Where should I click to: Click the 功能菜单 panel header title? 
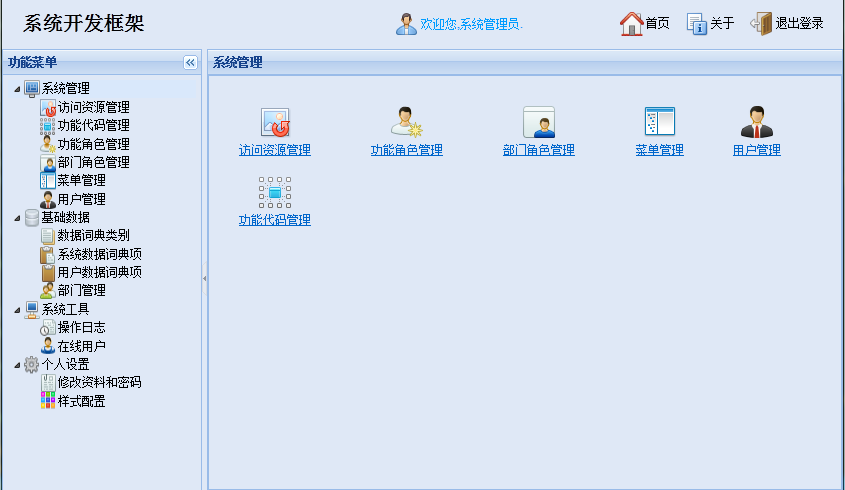[32, 63]
